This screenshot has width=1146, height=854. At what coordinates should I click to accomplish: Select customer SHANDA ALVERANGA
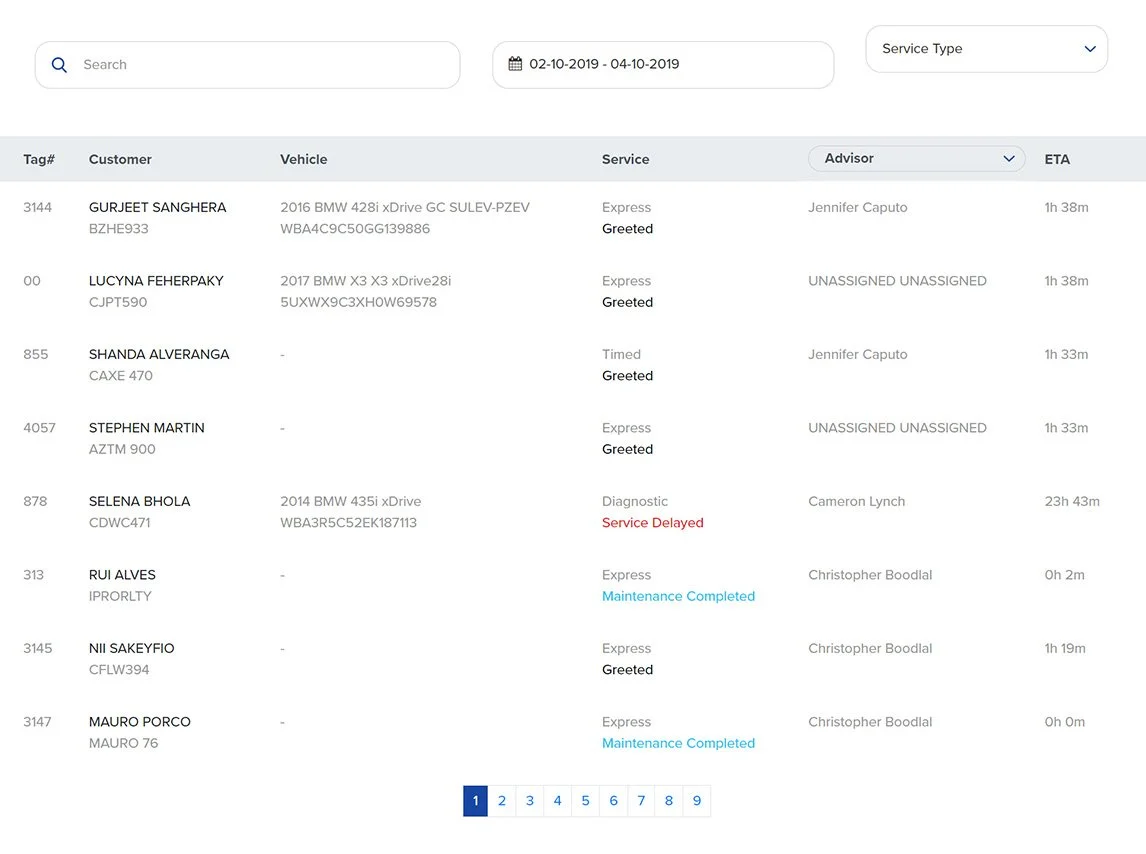(x=159, y=355)
